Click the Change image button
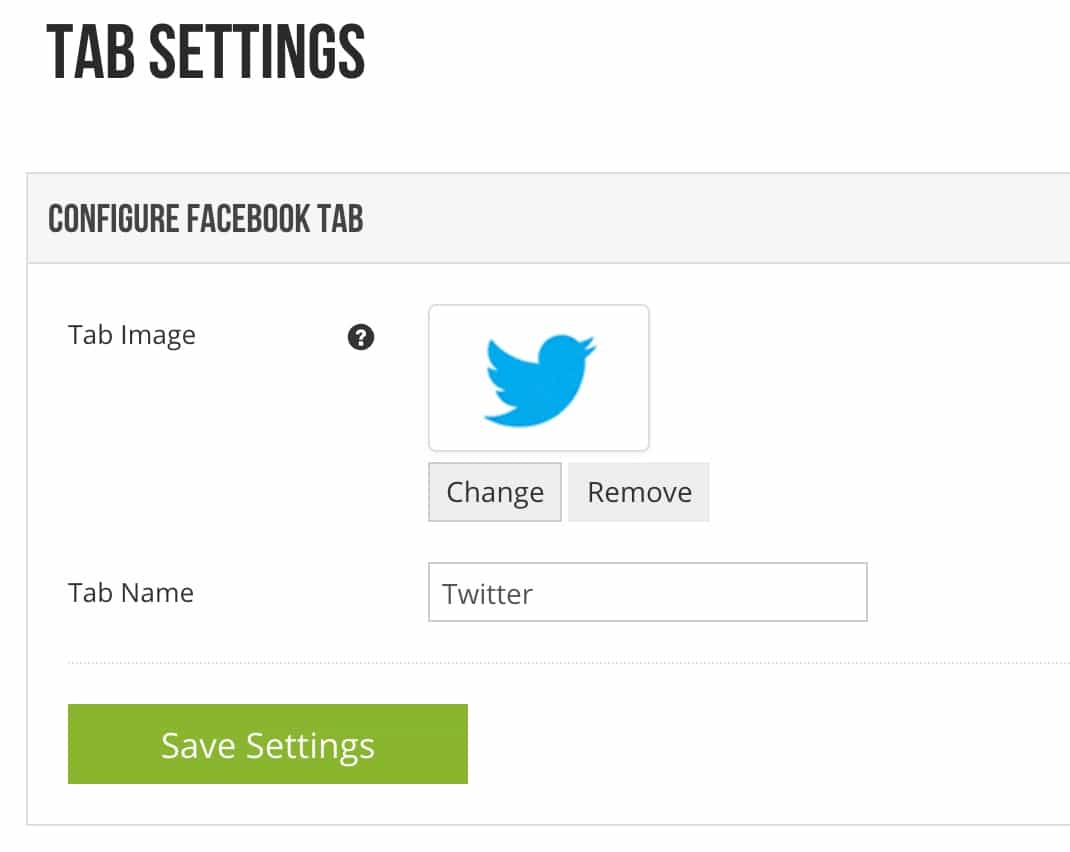This screenshot has height=852, width=1070. (x=495, y=492)
